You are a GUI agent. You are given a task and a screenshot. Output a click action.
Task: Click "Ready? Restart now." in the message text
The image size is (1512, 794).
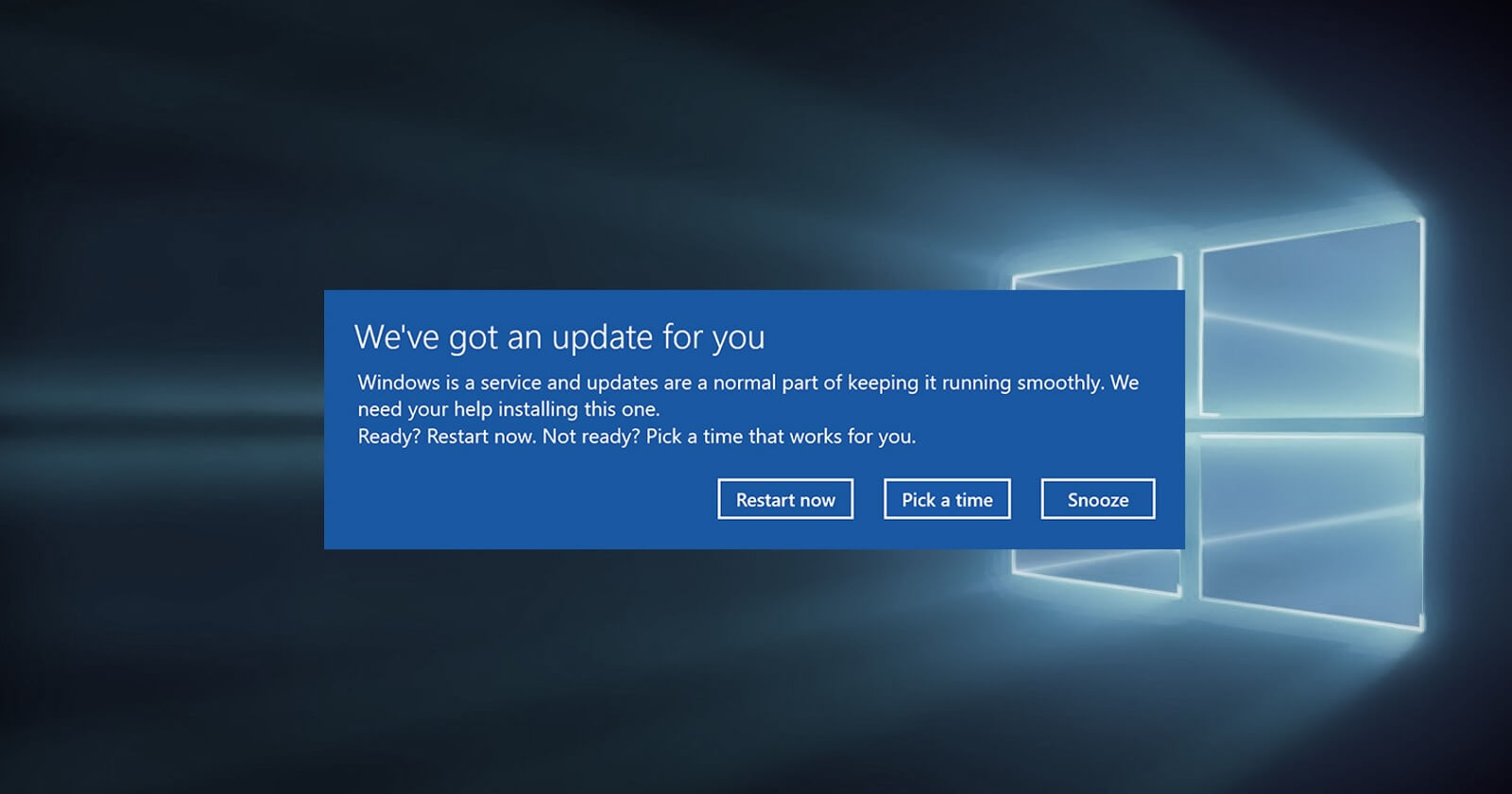click(x=446, y=437)
